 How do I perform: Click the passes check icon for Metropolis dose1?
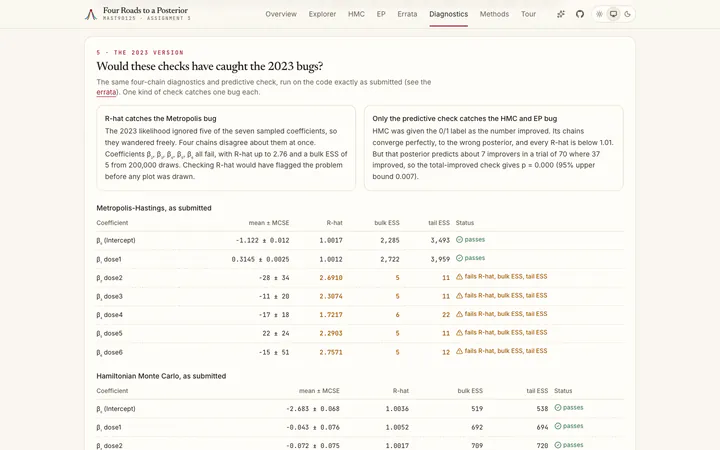(x=459, y=258)
